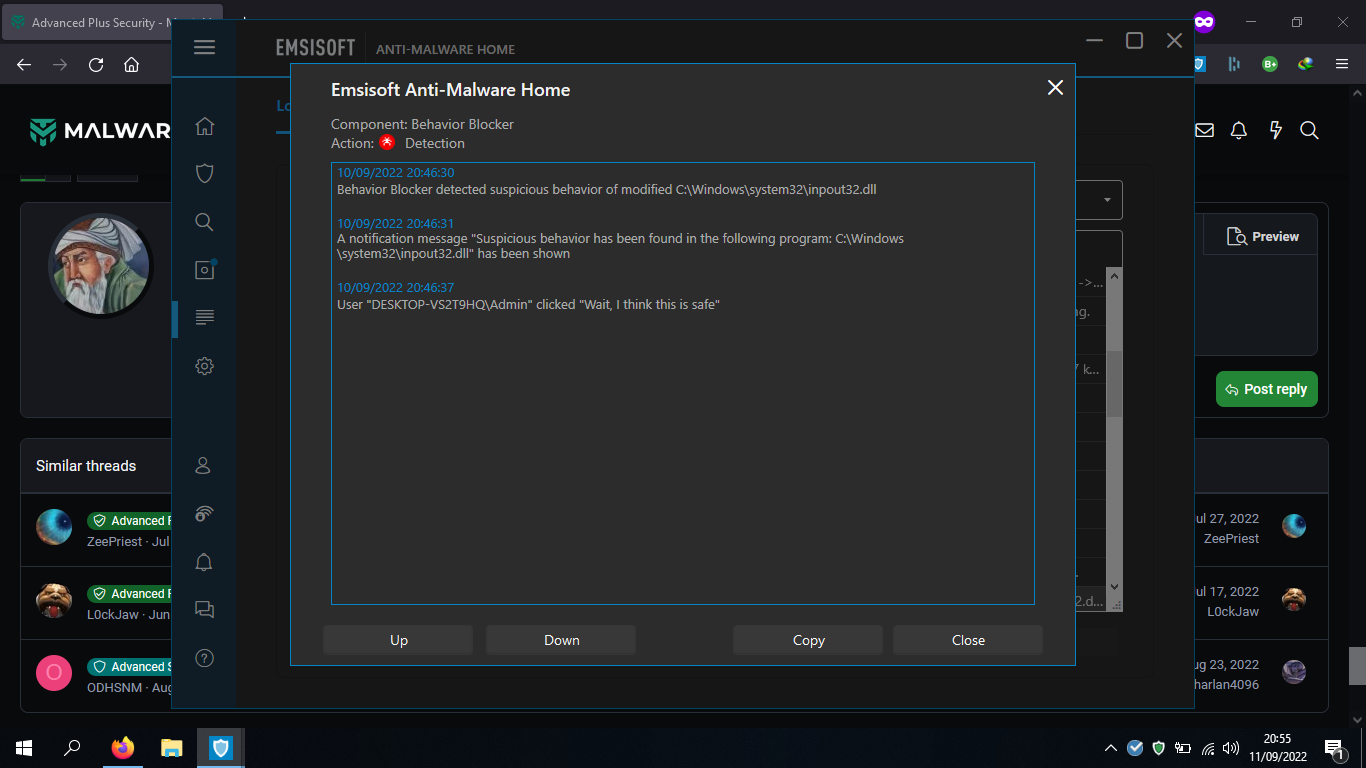The height and width of the screenshot is (768, 1366).
Task: Open the remote management broadcast icon in Emsisoft sidebar
Action: point(204,514)
